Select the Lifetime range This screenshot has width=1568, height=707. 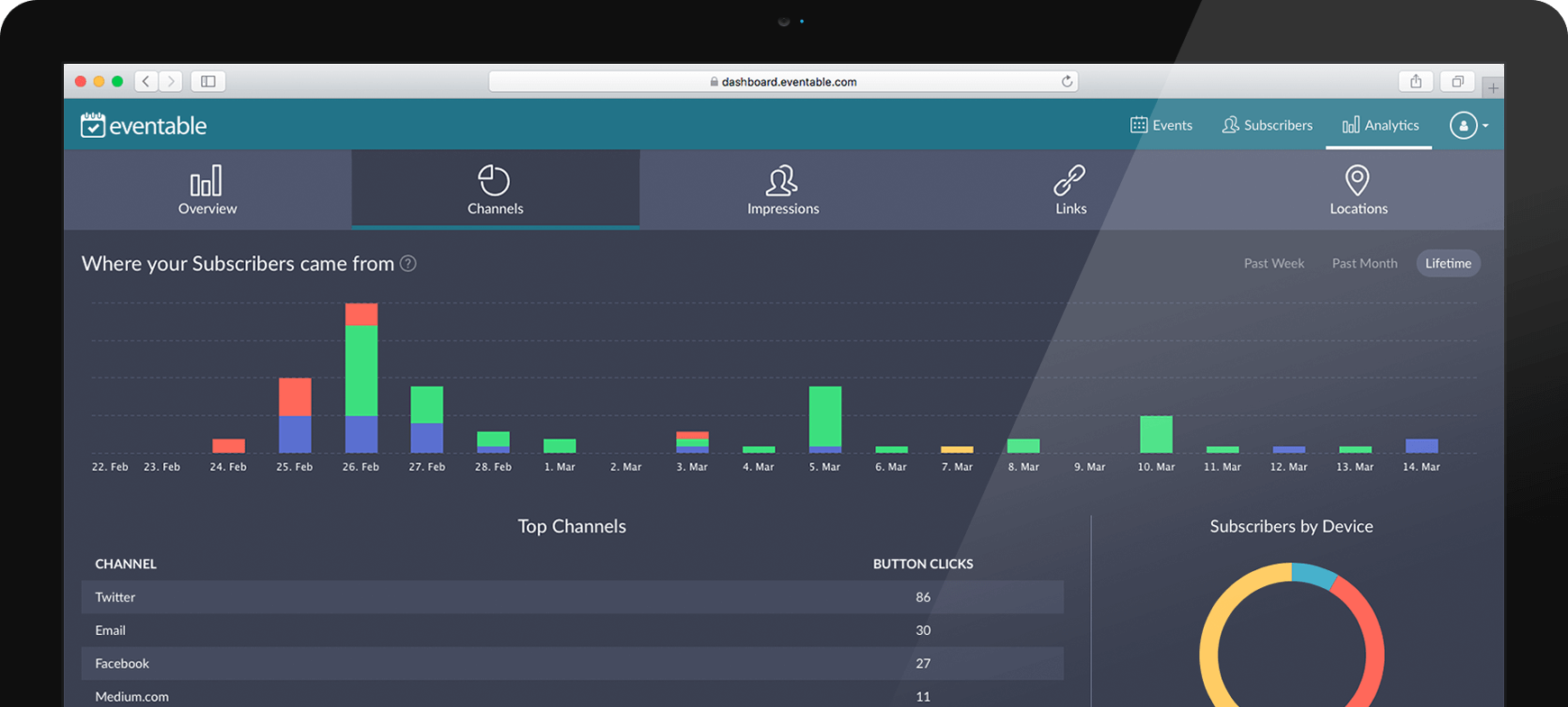[1448, 263]
